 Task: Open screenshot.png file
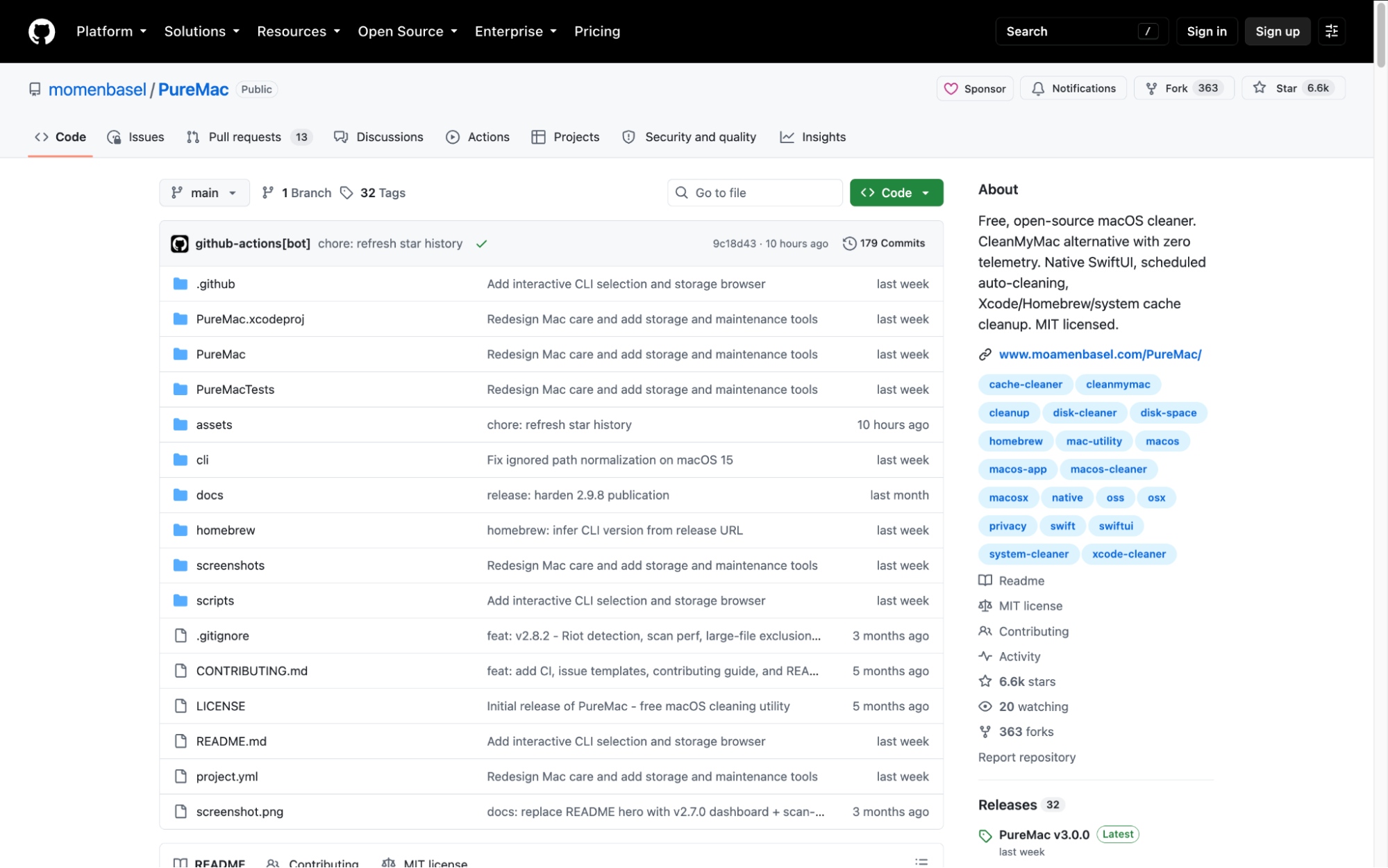click(240, 812)
